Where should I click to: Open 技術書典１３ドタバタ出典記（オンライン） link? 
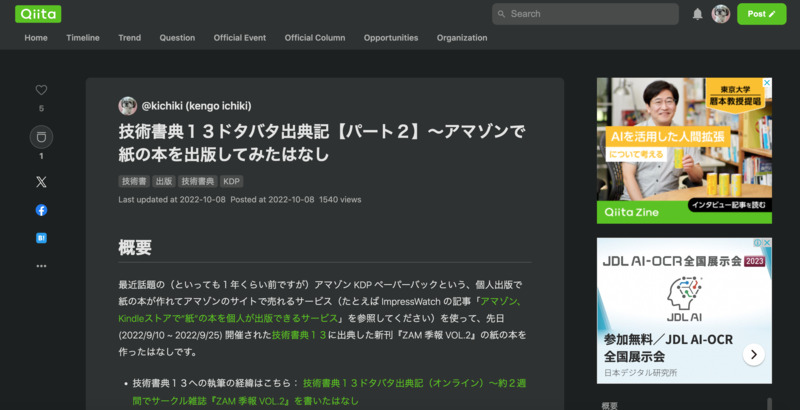click(414, 383)
